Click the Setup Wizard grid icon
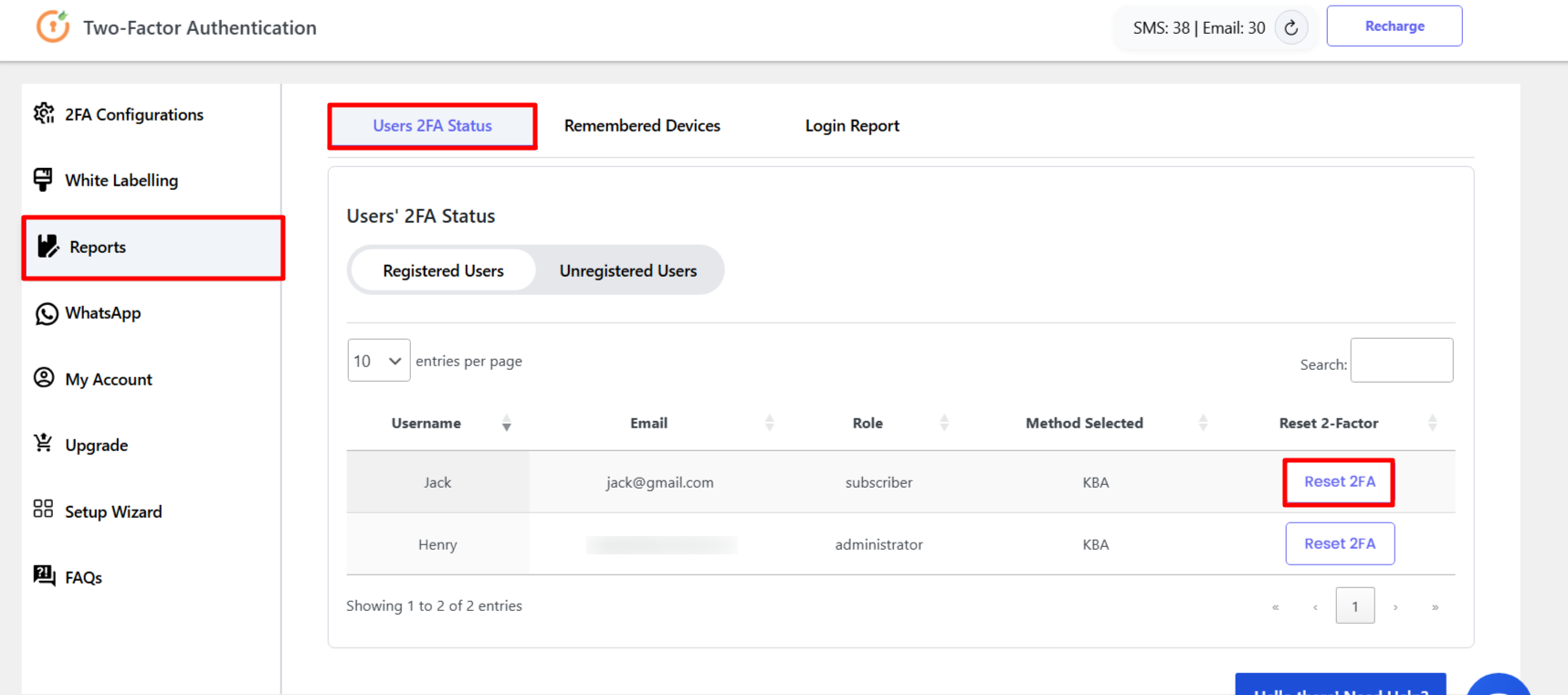Screen dimensions: 1568x695 (x=43, y=510)
